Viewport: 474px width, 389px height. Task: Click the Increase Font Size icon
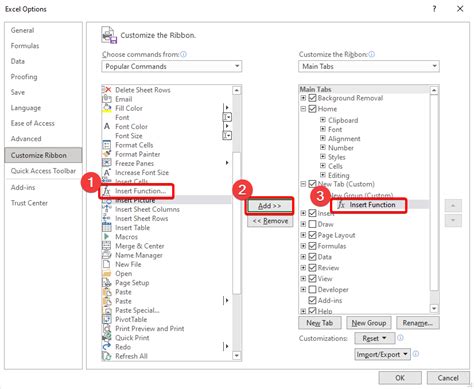[106, 172]
